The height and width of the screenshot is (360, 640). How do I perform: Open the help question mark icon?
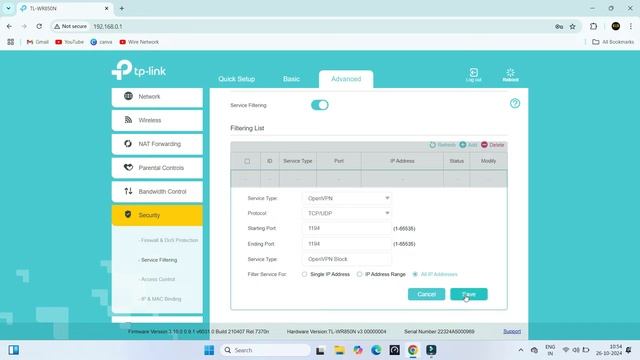click(515, 103)
